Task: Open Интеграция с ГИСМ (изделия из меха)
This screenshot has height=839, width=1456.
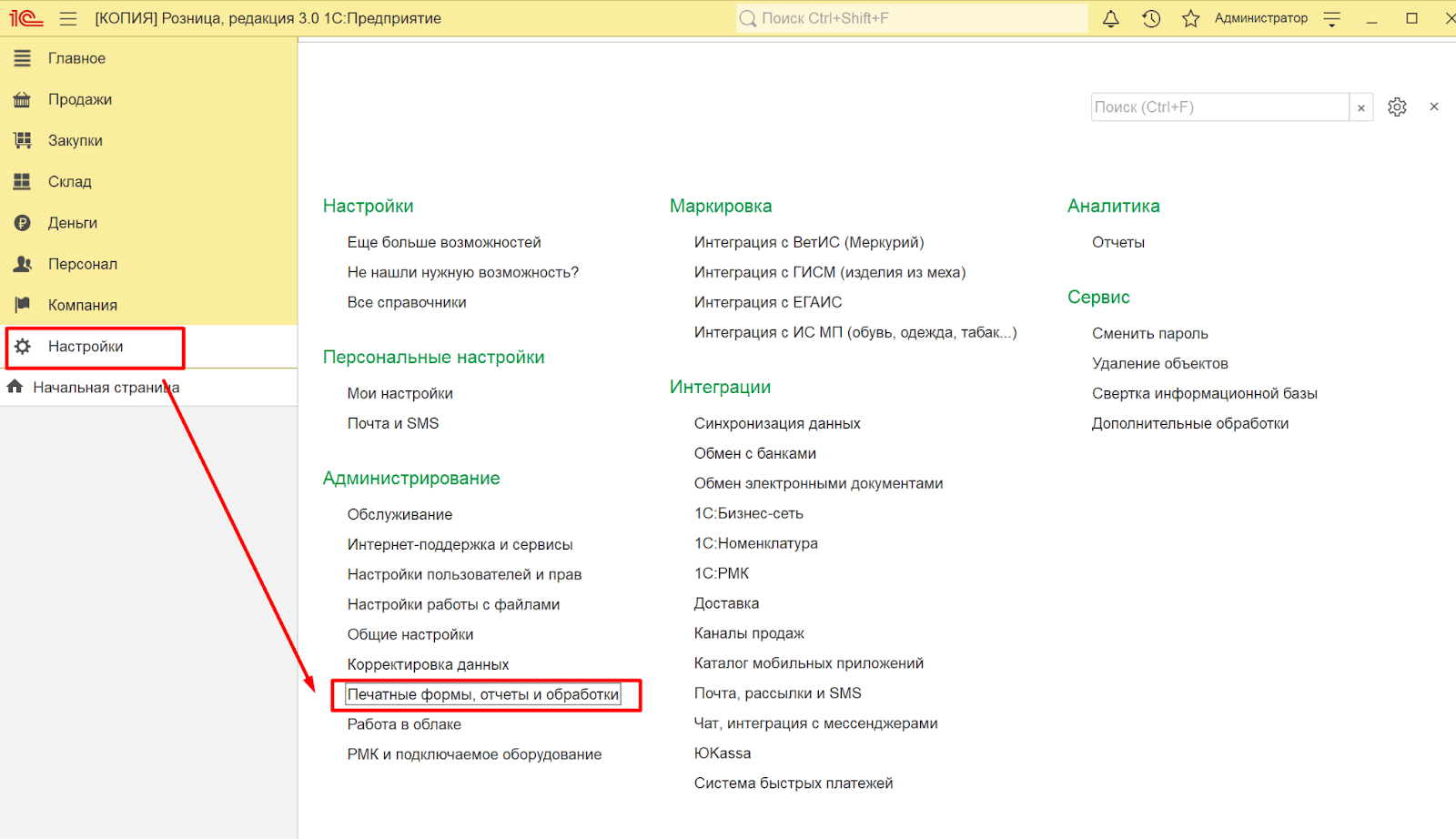Action: coord(830,272)
